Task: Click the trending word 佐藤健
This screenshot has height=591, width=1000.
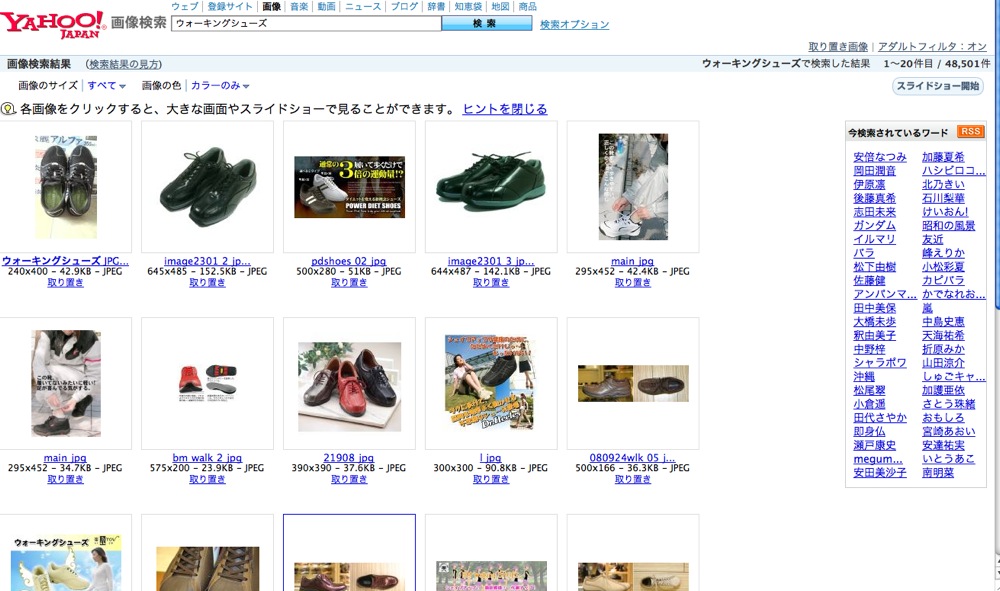Action: pyautogui.click(x=869, y=280)
